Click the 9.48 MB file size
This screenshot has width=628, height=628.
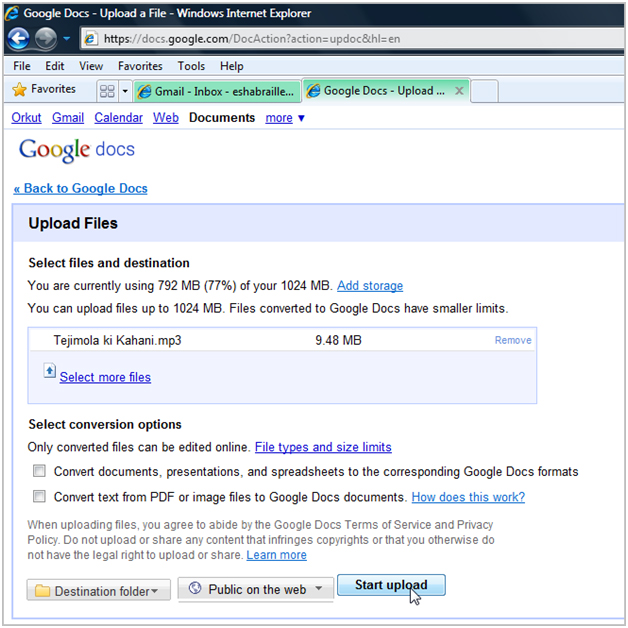click(338, 340)
